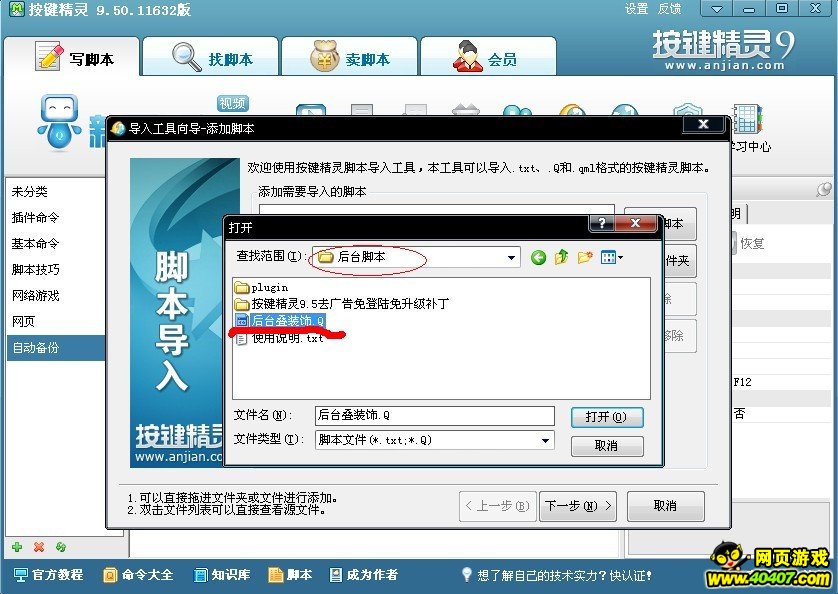Open 脚本 in the bottom bar
This screenshot has width=838, height=594.
point(290,575)
